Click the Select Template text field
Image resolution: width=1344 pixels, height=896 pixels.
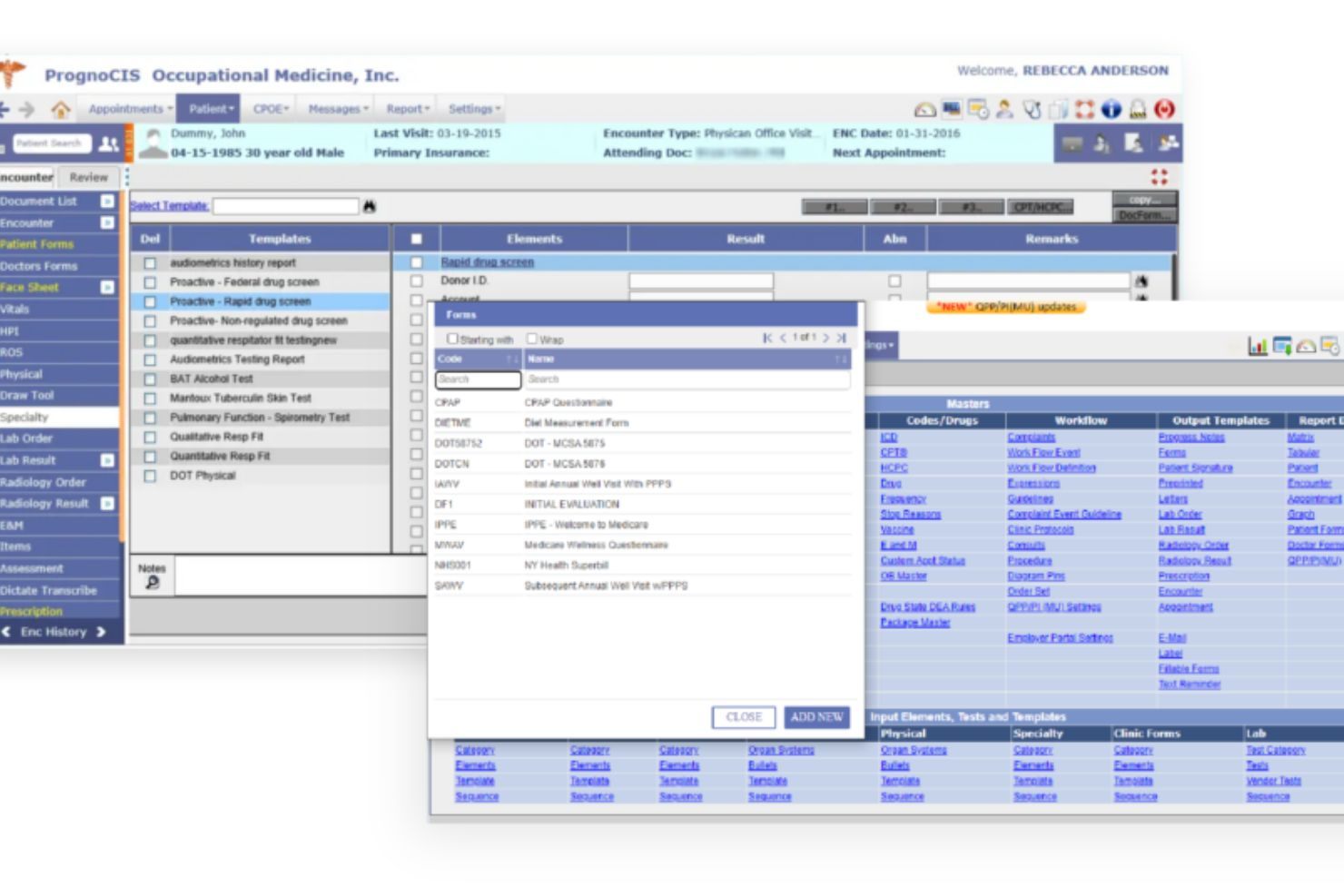point(286,206)
